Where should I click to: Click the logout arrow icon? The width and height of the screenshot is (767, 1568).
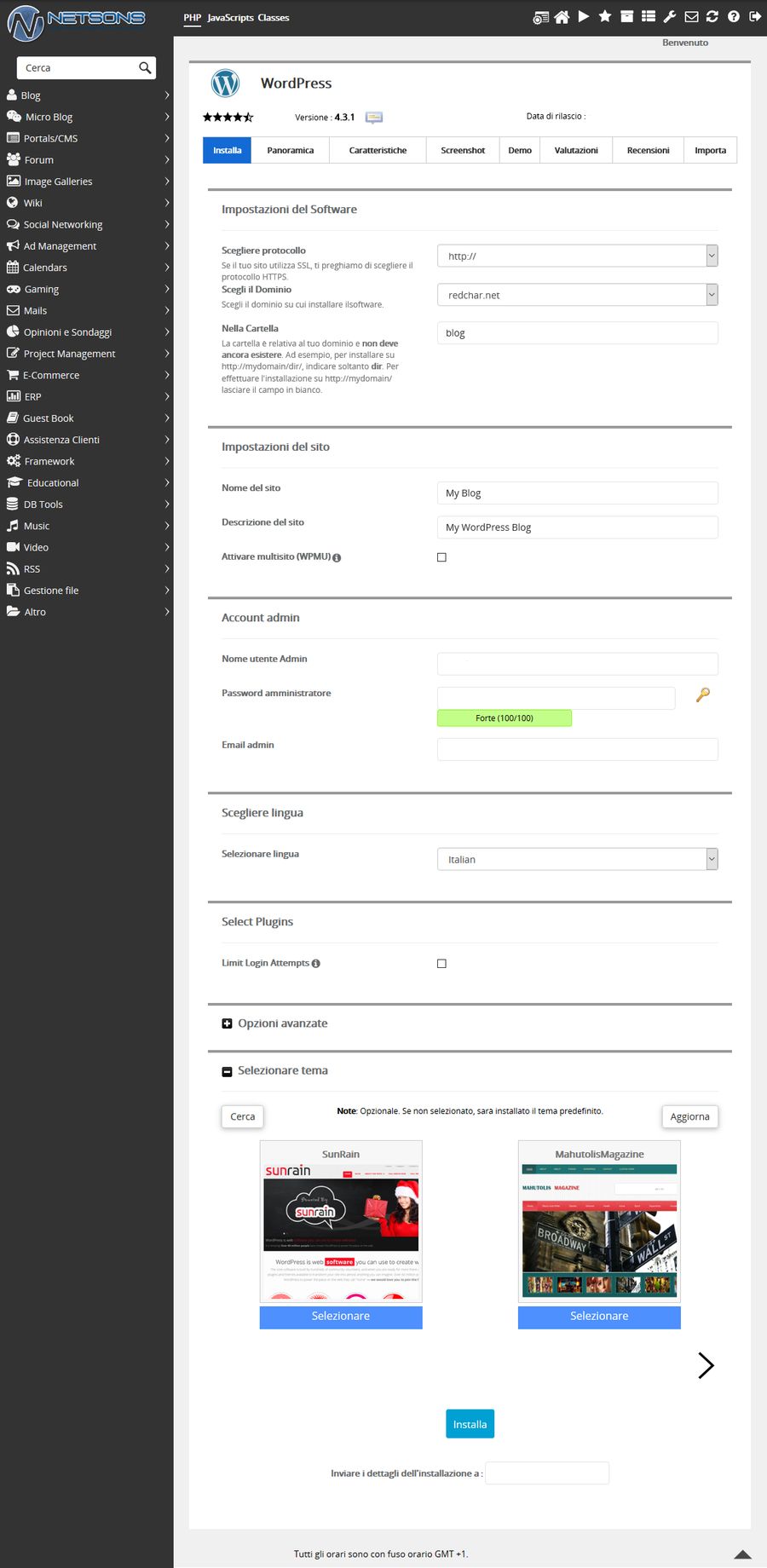tap(755, 17)
